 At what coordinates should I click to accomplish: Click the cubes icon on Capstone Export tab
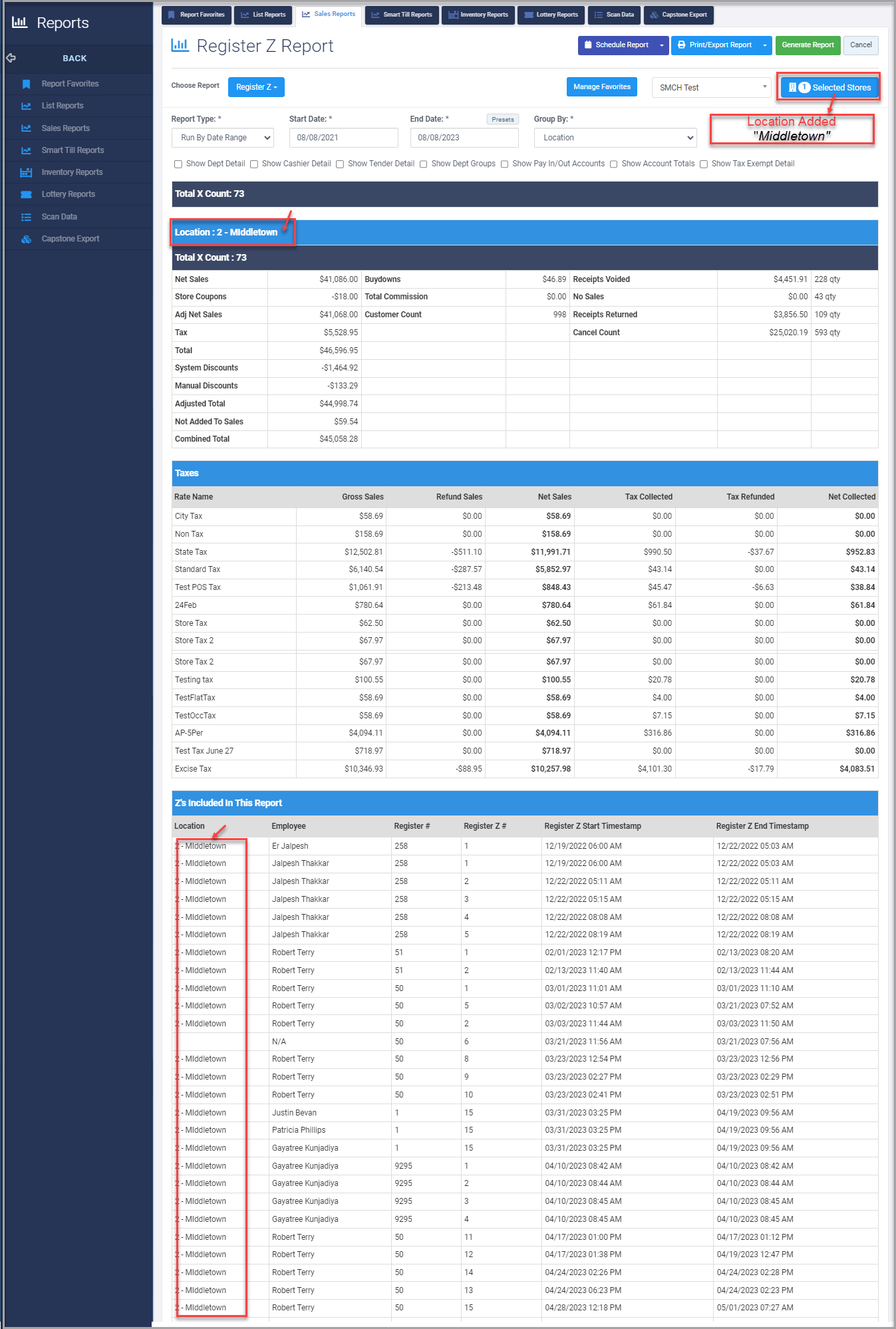pos(654,15)
